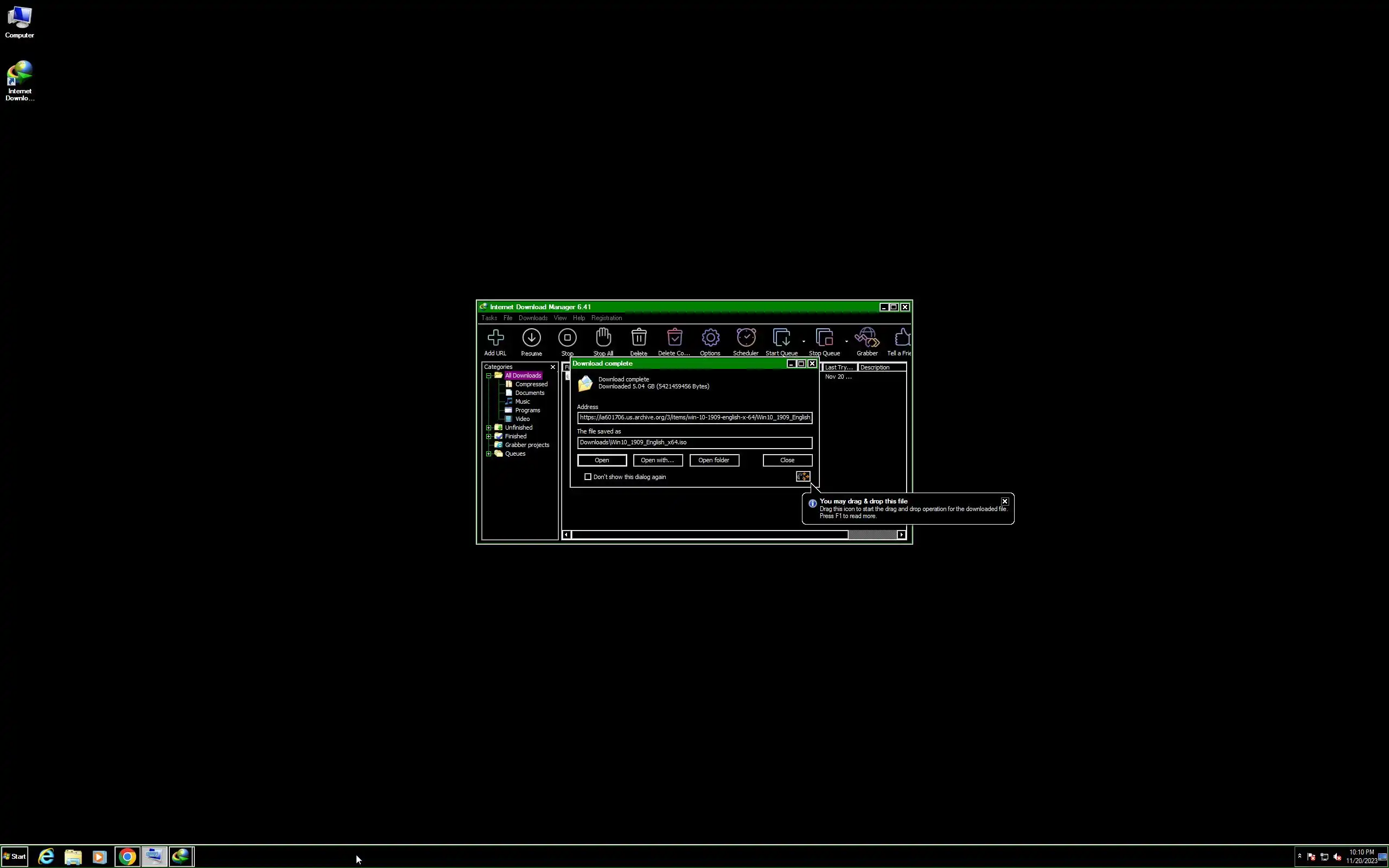The image size is (1389, 868).
Task: Expand the Unfinished category tree node
Action: pos(489,427)
